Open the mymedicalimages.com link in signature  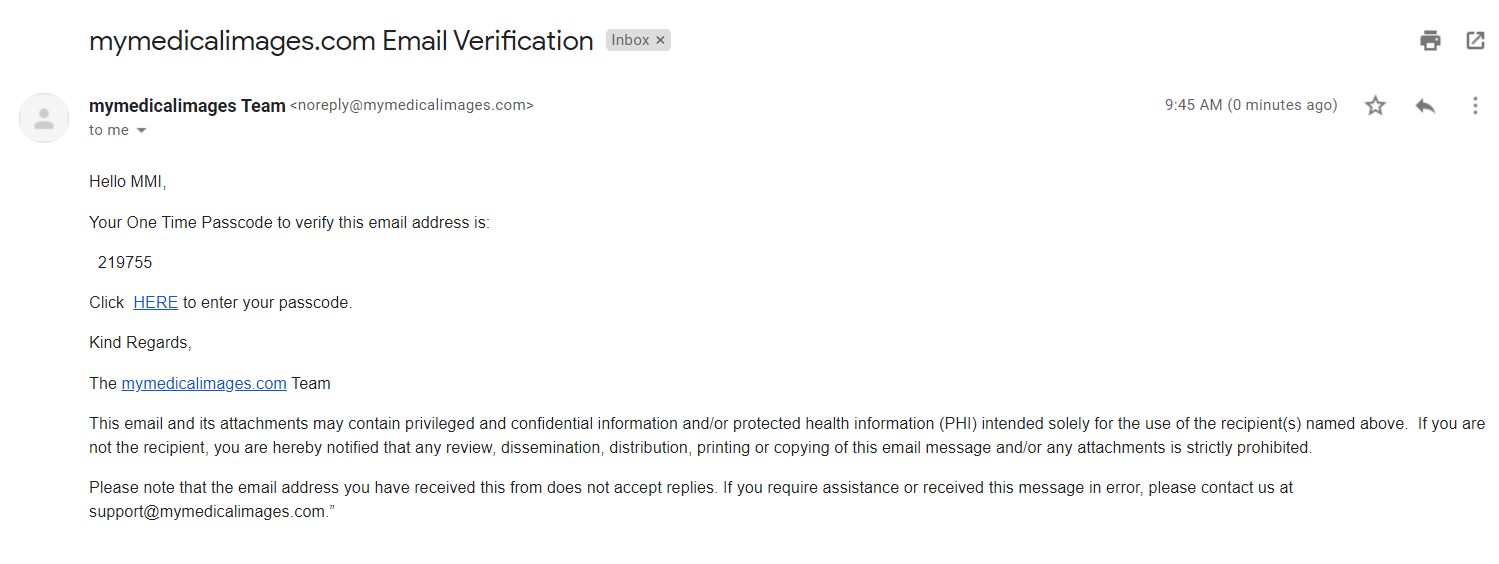[x=204, y=383]
